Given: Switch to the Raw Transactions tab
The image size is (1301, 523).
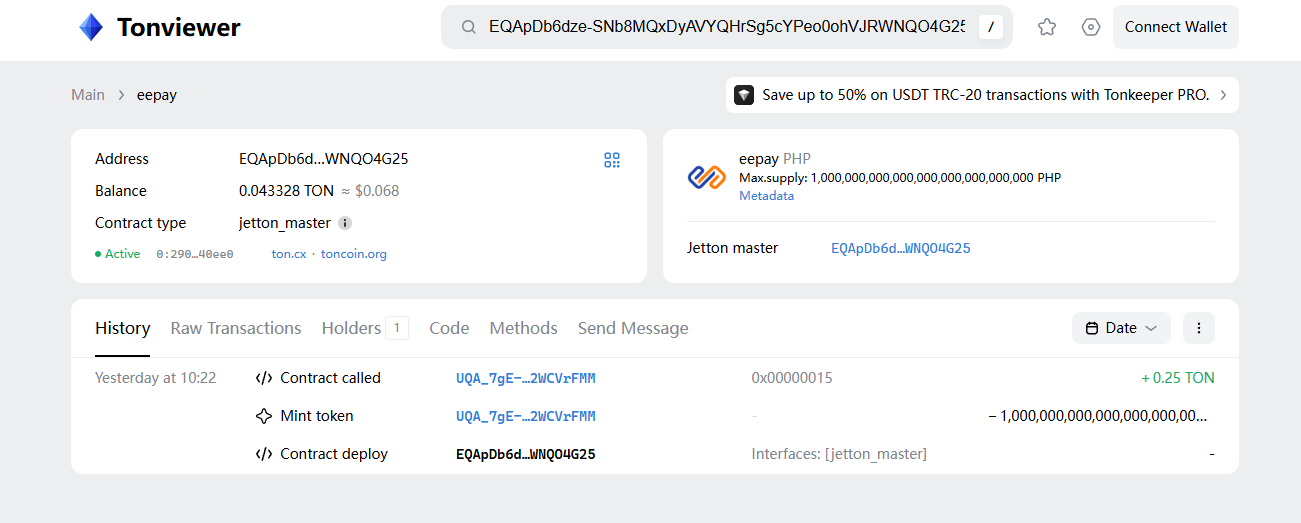Looking at the screenshot, I should [x=236, y=328].
